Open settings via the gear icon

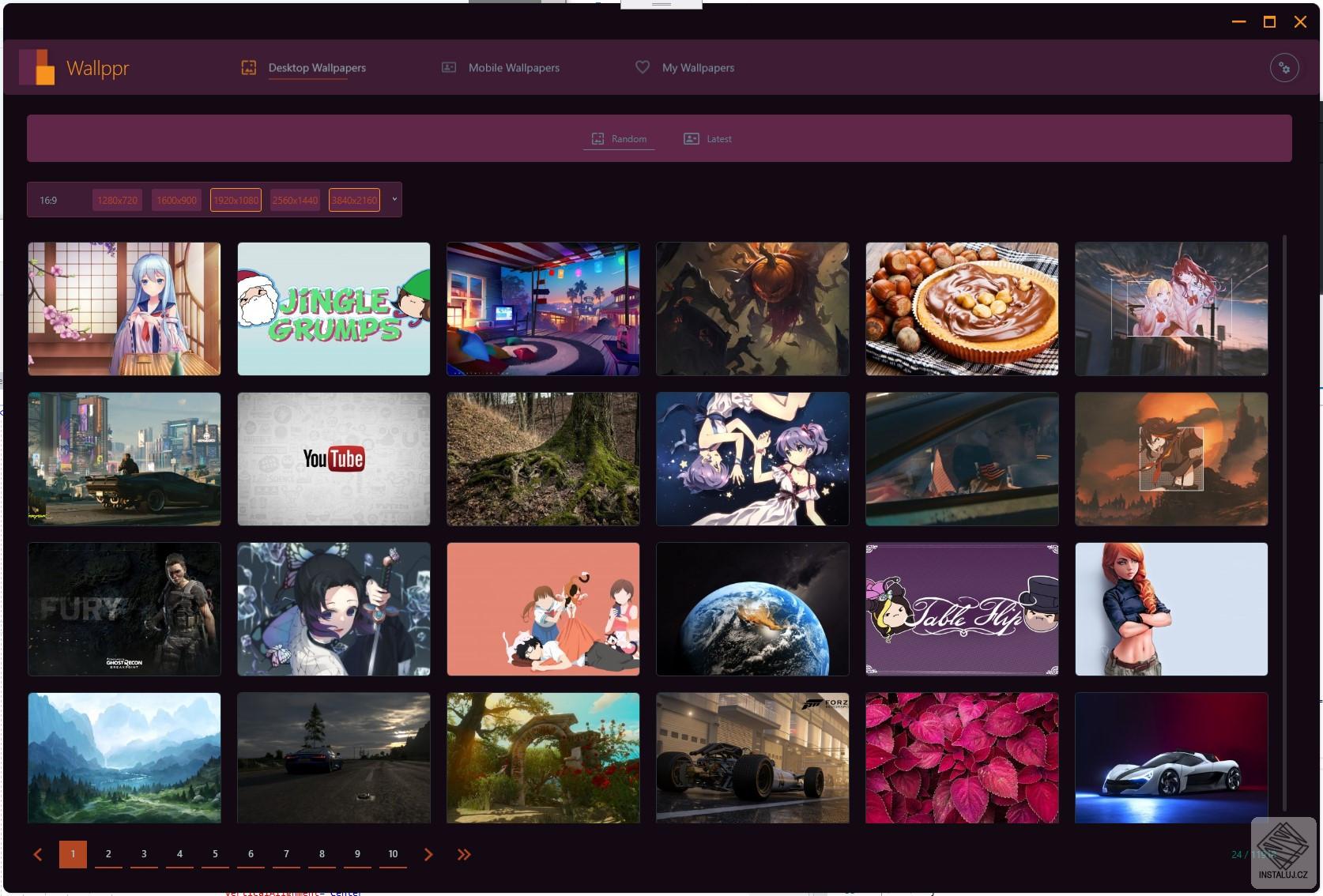pos(1284,68)
